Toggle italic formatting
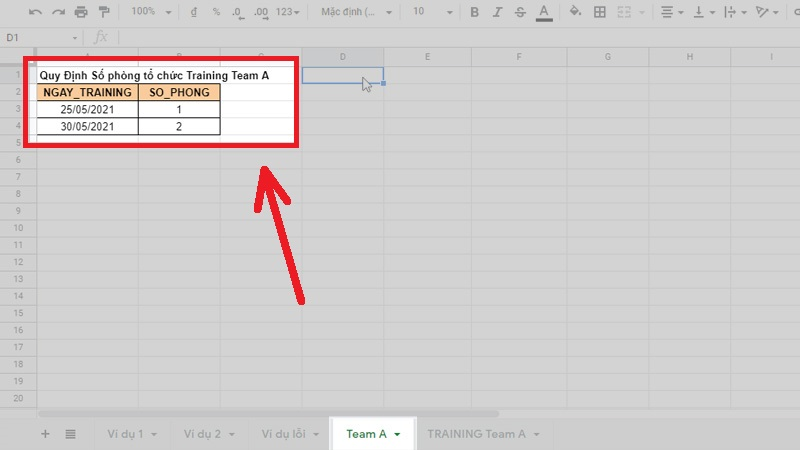The height and width of the screenshot is (450, 800). click(x=497, y=13)
